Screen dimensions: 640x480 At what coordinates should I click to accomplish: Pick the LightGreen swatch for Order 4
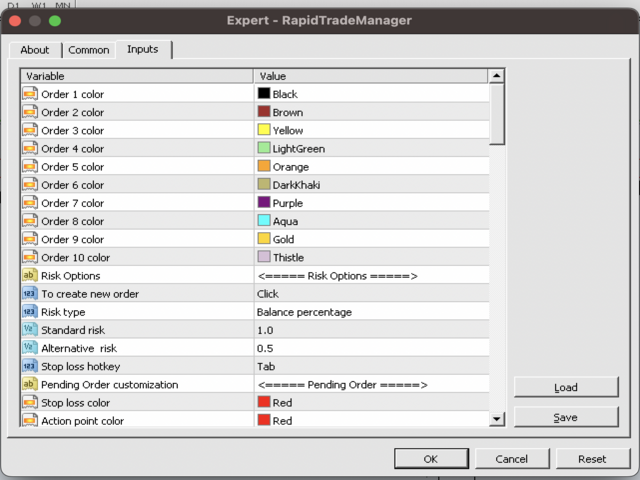pyautogui.click(x=264, y=148)
